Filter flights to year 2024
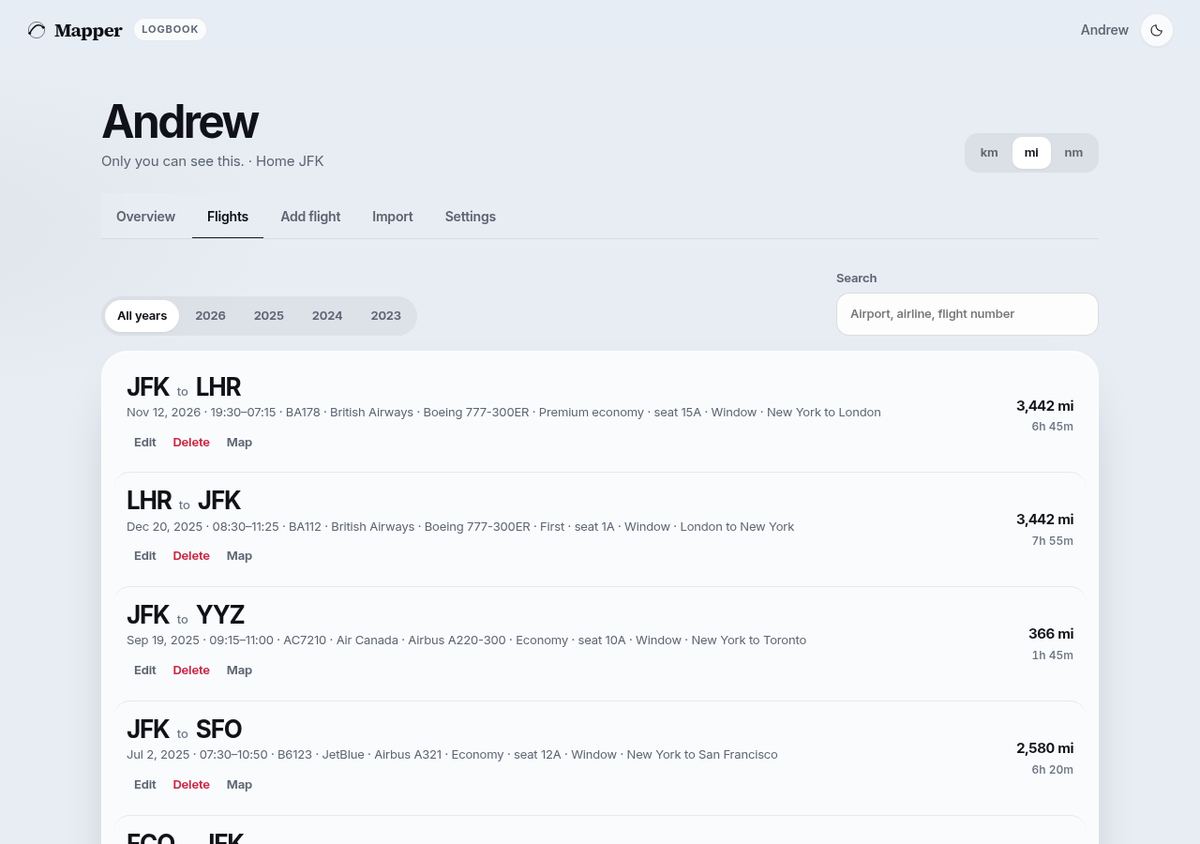The image size is (1200, 844). pyautogui.click(x=327, y=316)
